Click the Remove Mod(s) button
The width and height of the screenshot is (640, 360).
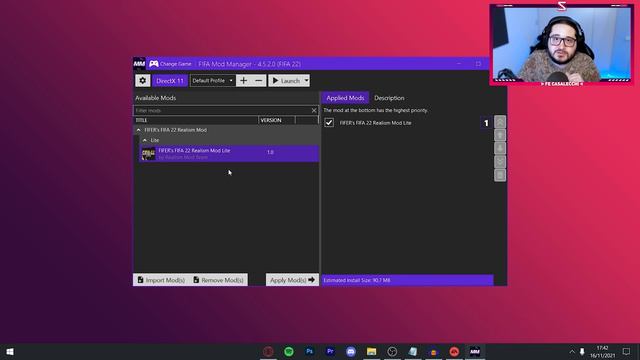tap(218, 280)
